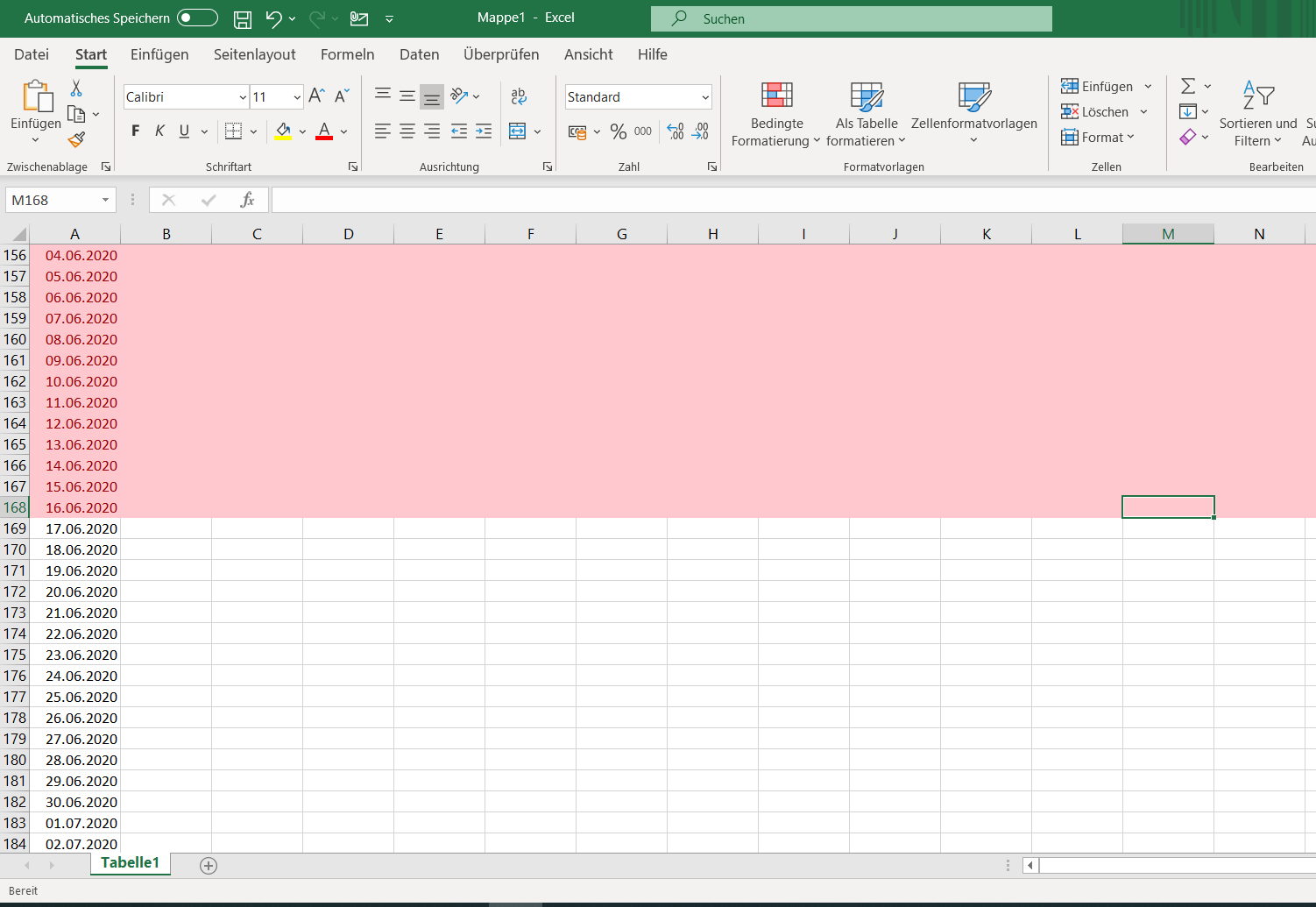The image size is (1316, 907).
Task: Click the fill color bucket icon
Action: [x=283, y=131]
